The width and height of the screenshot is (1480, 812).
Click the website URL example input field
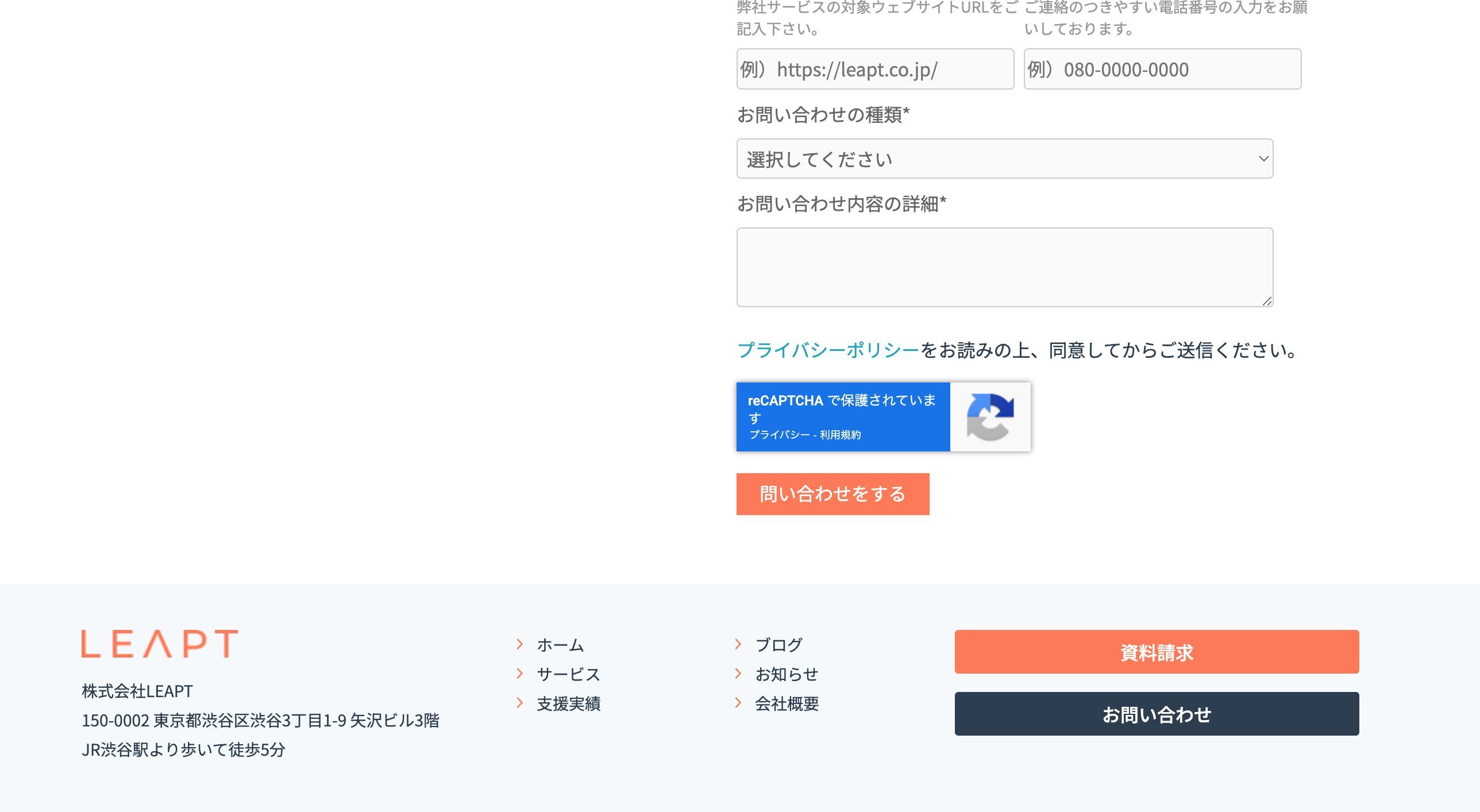pyautogui.click(x=874, y=69)
